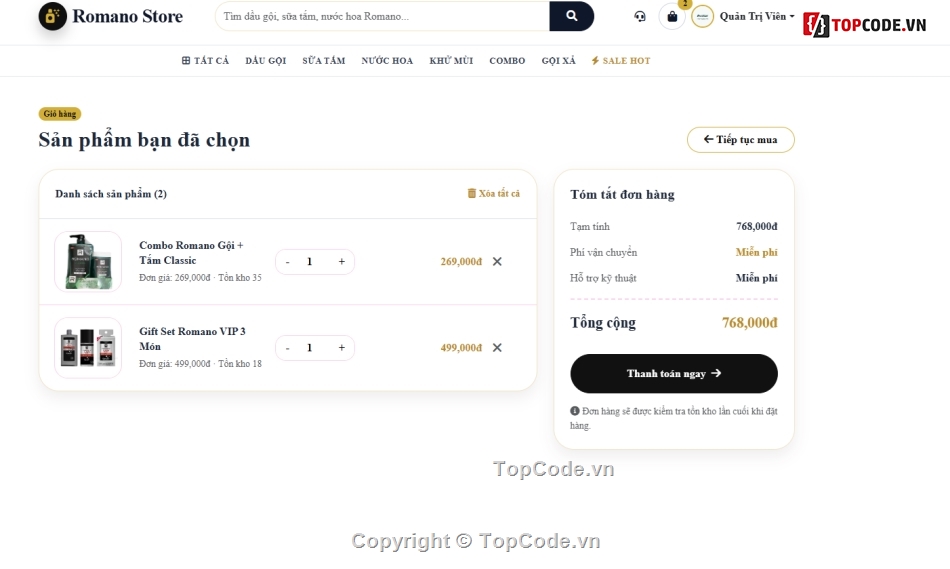Open the SALE HOT menu item
This screenshot has height=569, width=950.
click(x=621, y=61)
